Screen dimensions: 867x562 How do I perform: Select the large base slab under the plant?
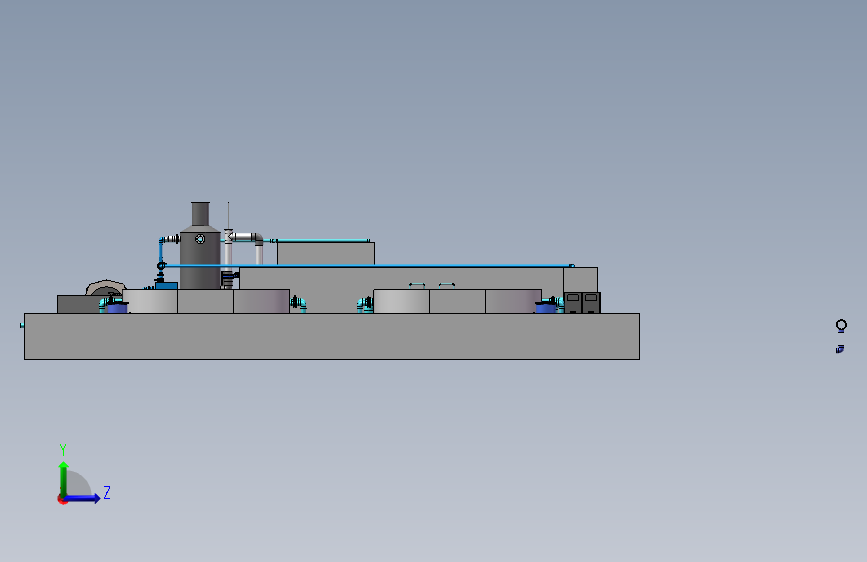(x=332, y=336)
